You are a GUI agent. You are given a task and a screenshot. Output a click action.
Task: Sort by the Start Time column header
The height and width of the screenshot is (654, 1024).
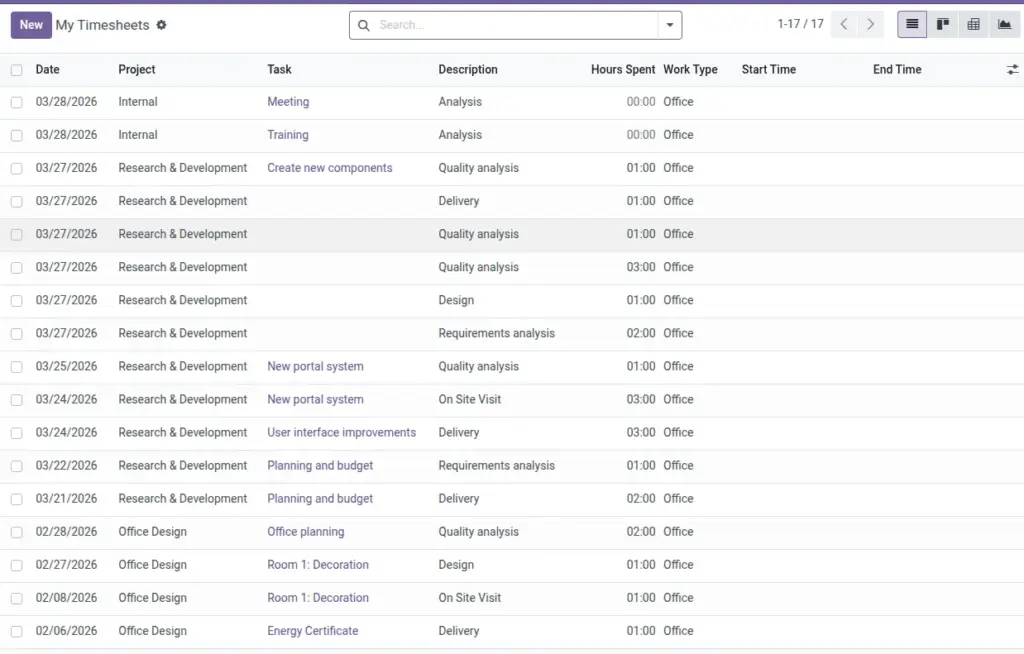pyautogui.click(x=769, y=69)
